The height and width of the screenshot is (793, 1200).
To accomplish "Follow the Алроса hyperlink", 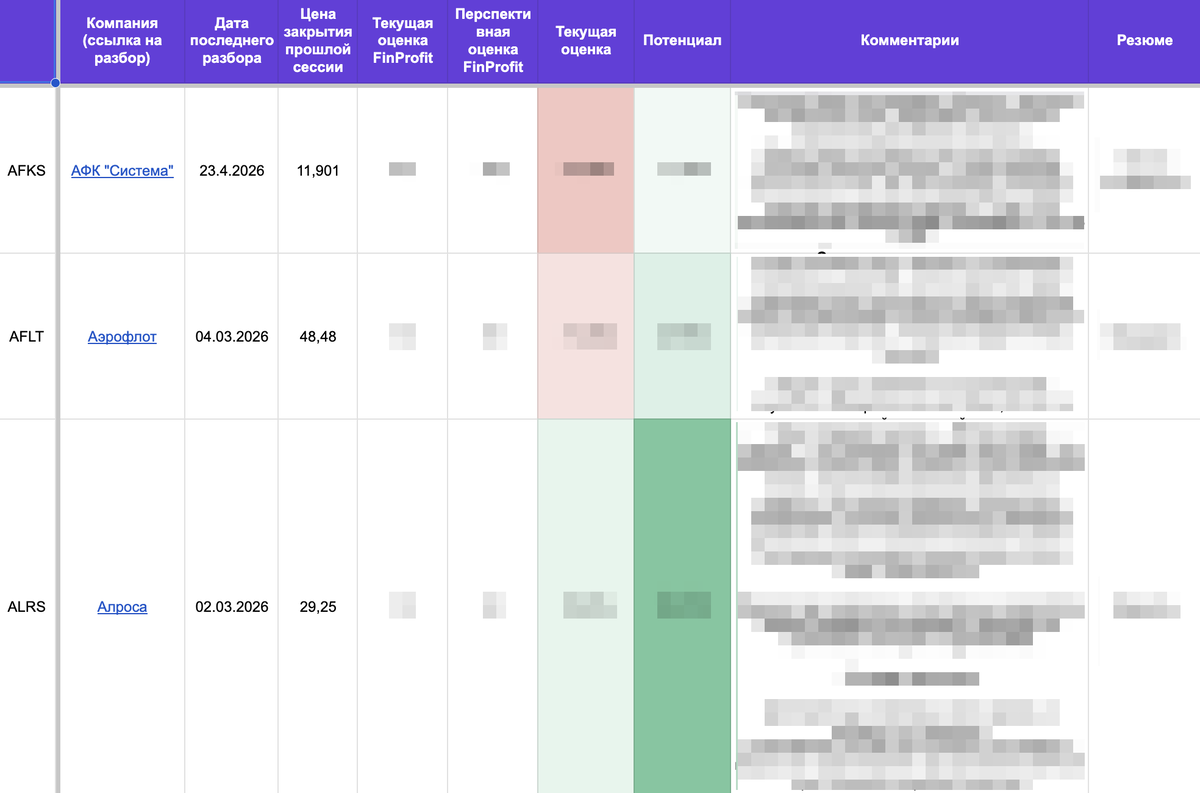I will (122, 607).
